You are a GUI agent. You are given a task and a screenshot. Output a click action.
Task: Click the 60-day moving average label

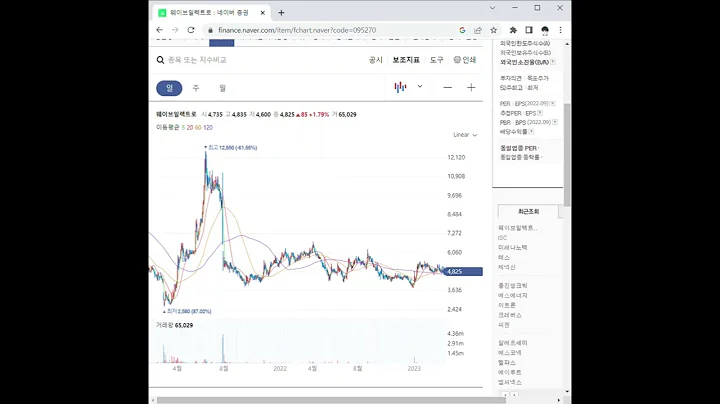click(x=198, y=128)
